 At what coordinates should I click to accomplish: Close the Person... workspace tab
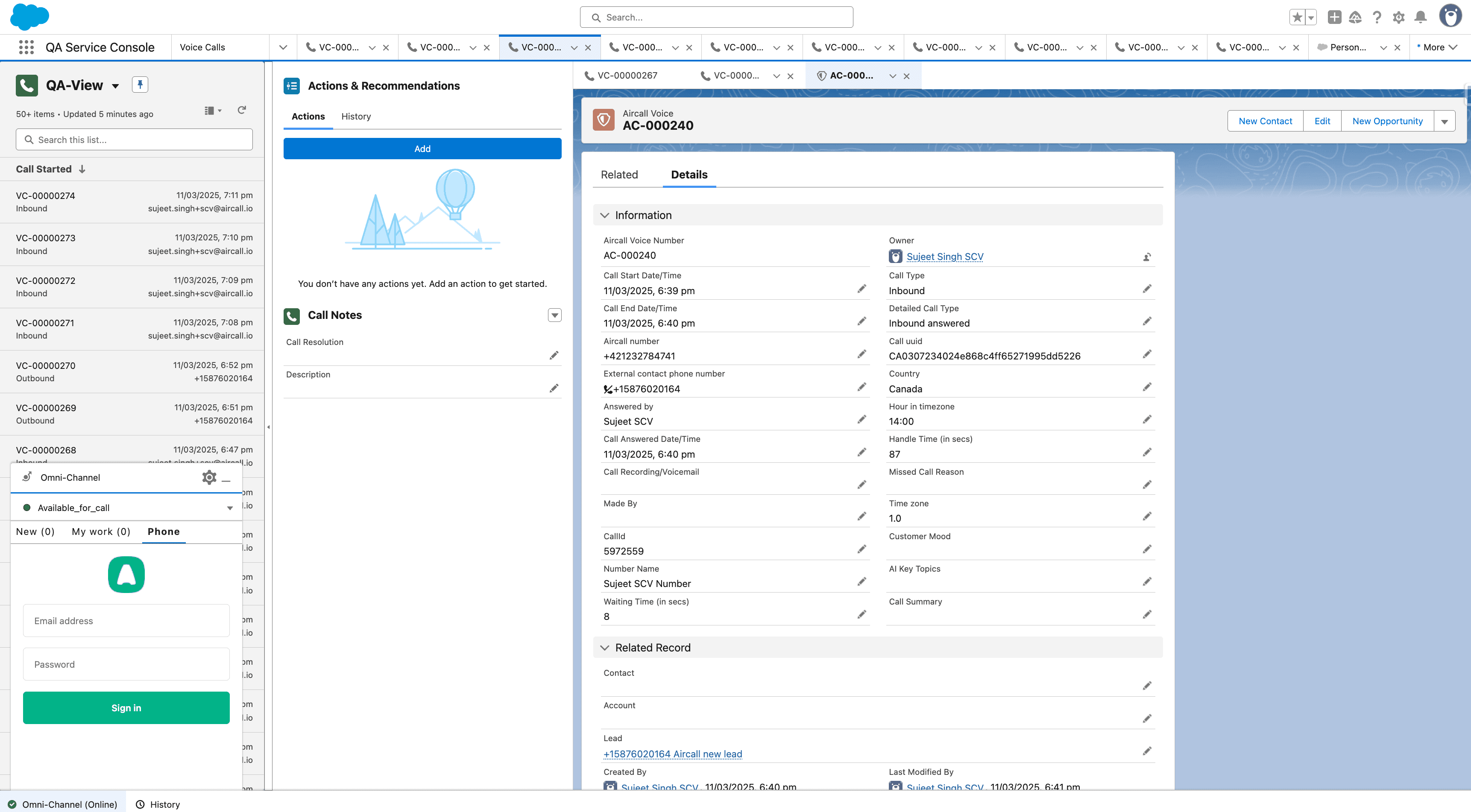click(1398, 47)
